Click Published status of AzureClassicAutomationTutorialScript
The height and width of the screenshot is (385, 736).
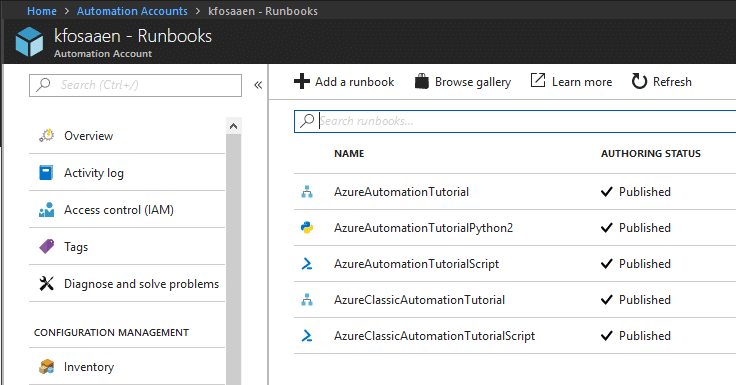(x=644, y=336)
